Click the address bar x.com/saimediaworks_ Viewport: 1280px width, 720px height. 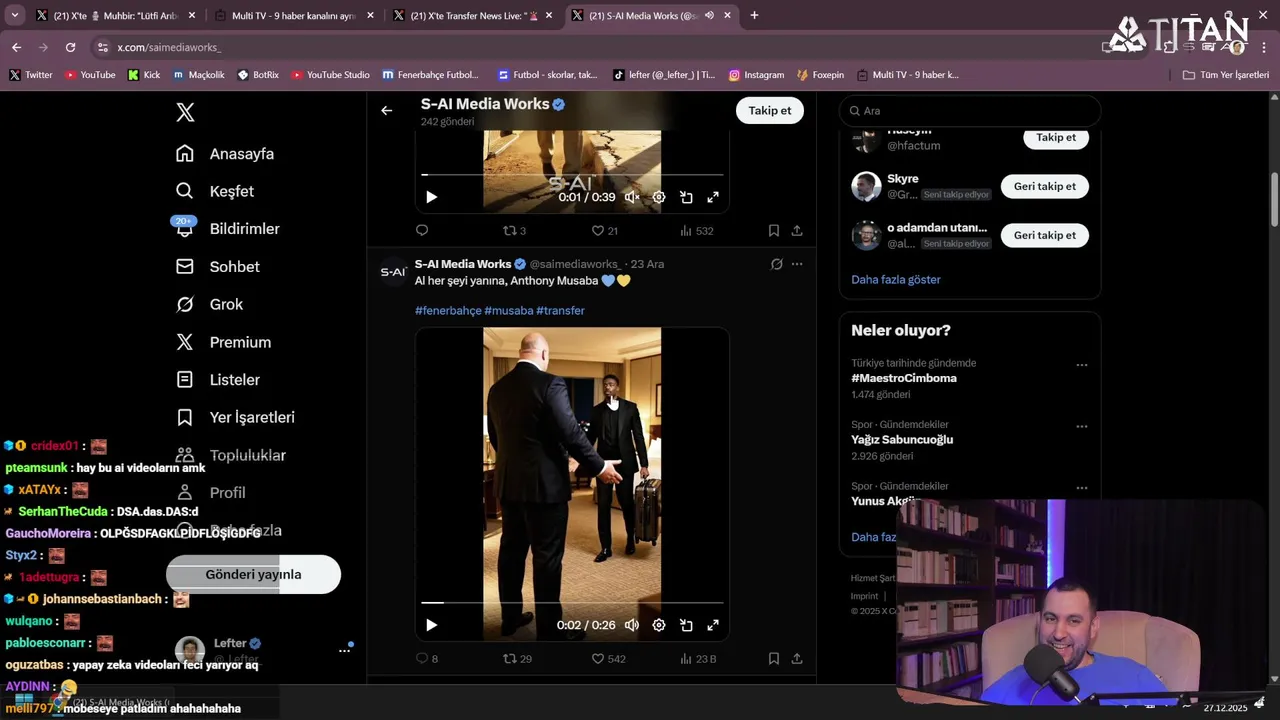[x=168, y=48]
